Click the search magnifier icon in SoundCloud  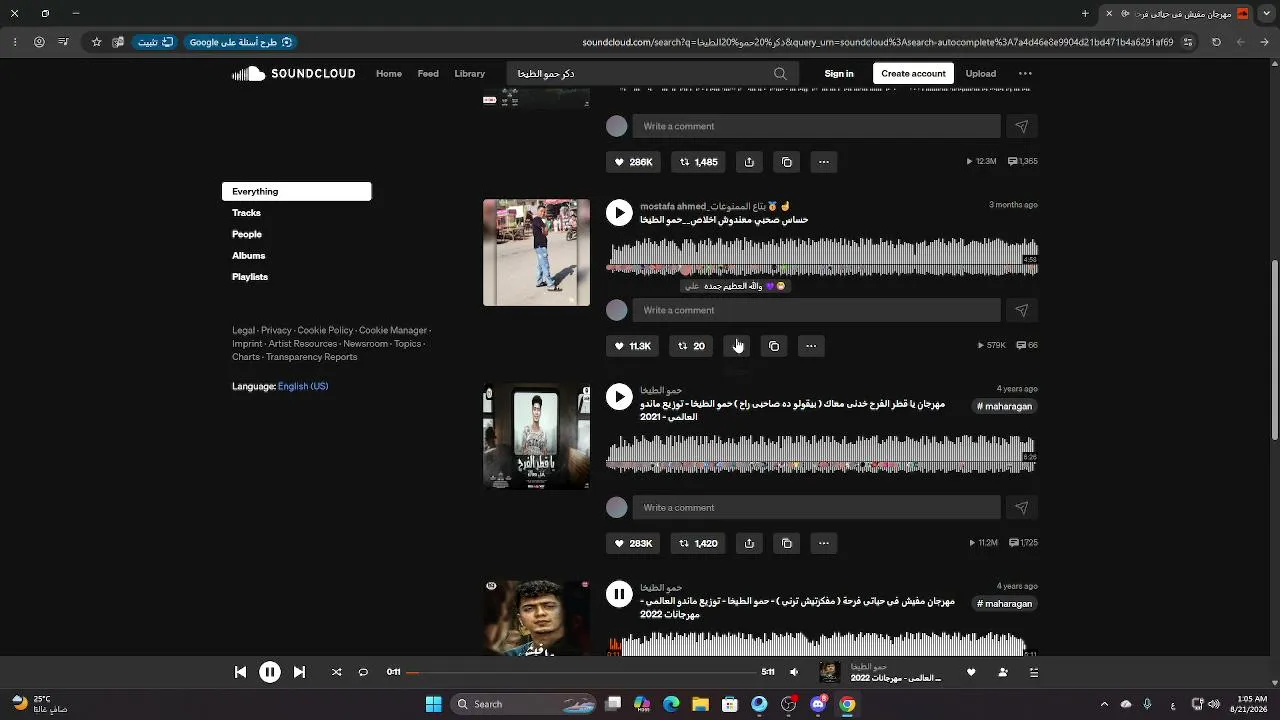(x=780, y=74)
